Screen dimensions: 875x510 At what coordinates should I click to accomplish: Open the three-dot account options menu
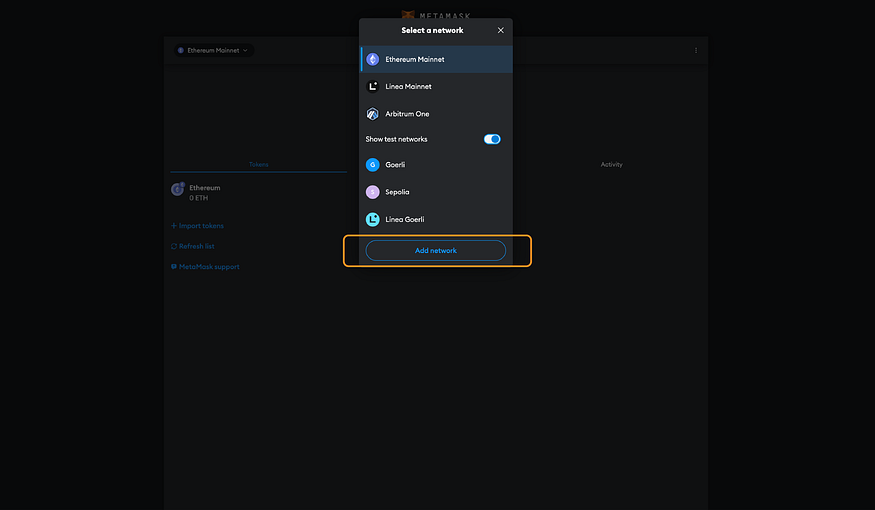(x=696, y=50)
